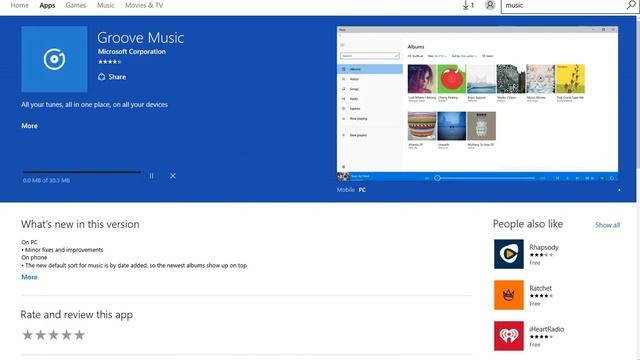The width and height of the screenshot is (640, 360).
Task: Click the search magnifier icon
Action: point(631,5)
